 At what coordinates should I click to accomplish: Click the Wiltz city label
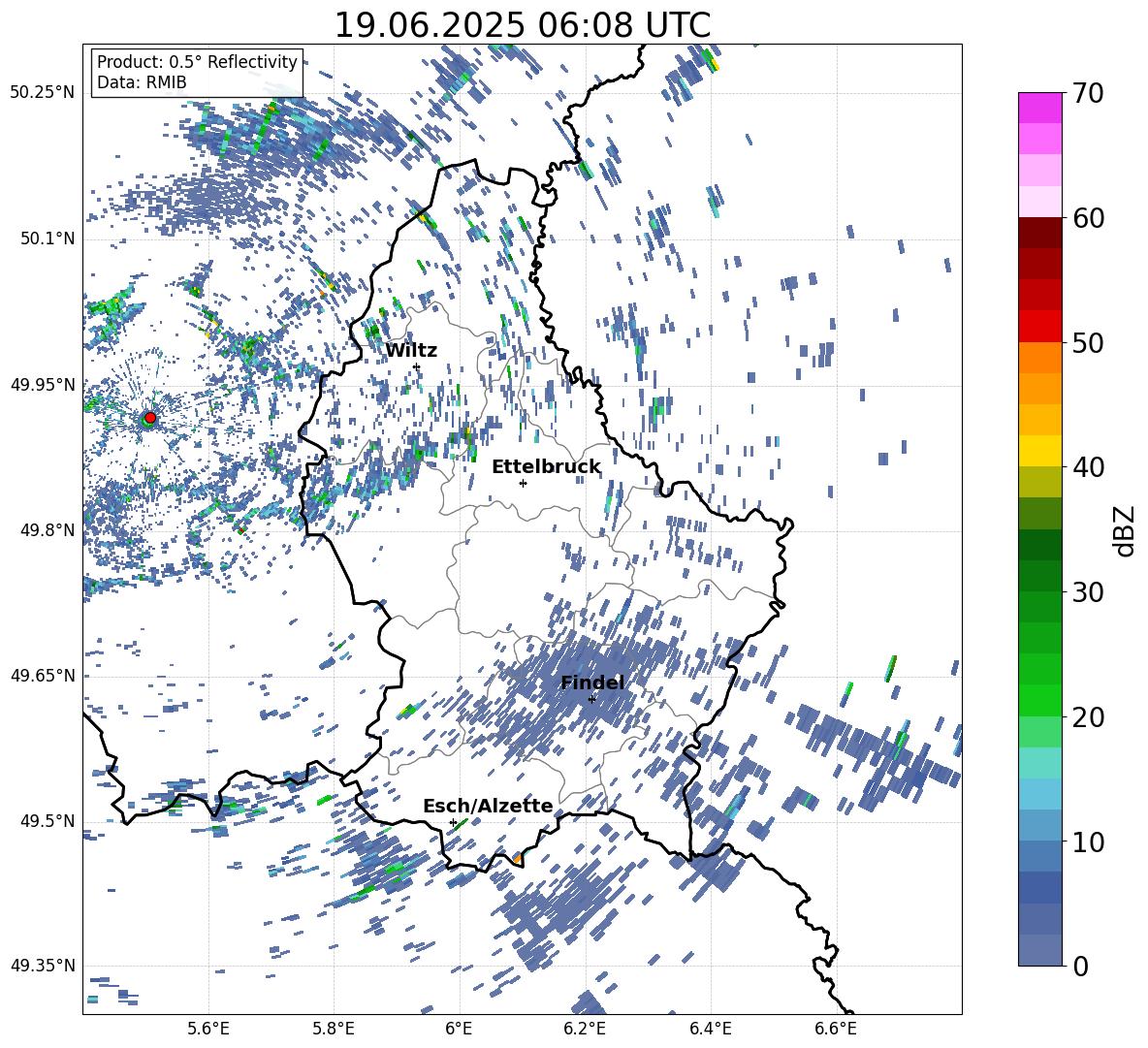click(411, 351)
